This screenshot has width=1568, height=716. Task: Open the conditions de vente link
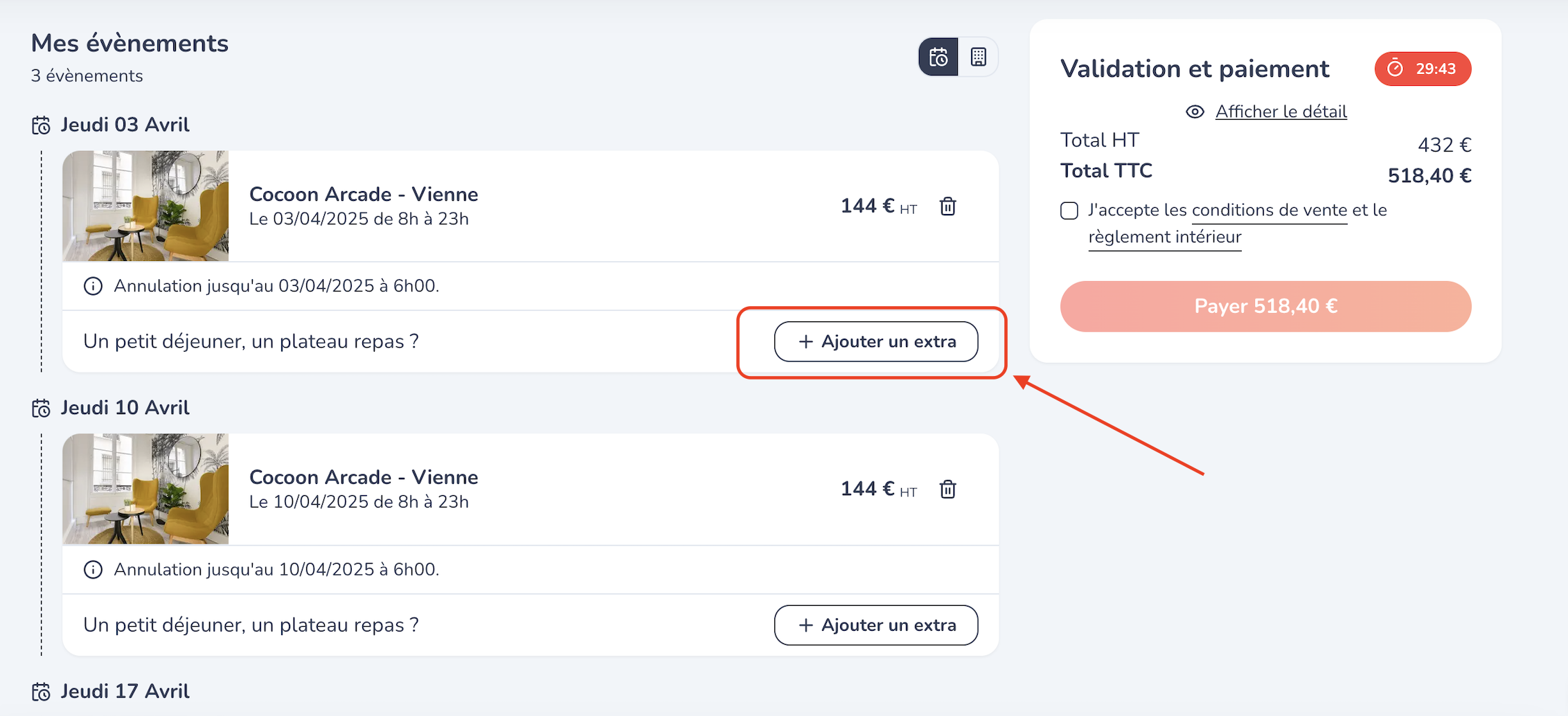click(1269, 211)
